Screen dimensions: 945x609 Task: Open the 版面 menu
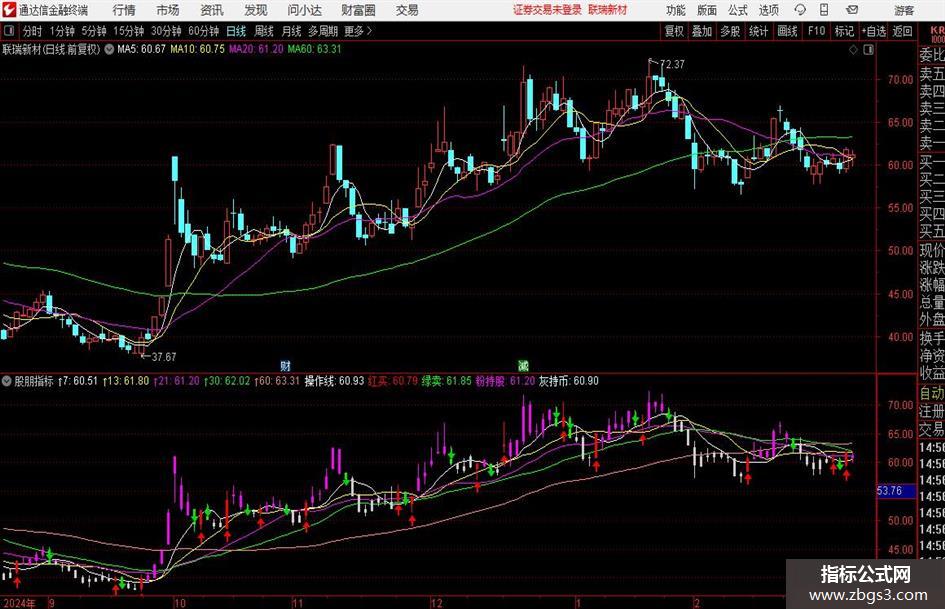(x=706, y=10)
